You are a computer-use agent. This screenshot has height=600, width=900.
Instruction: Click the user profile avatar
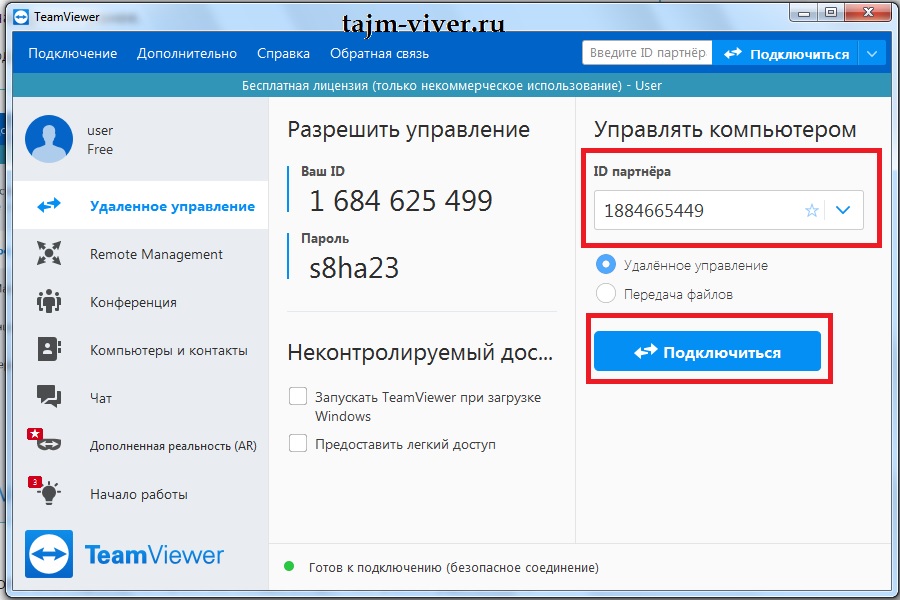49,139
